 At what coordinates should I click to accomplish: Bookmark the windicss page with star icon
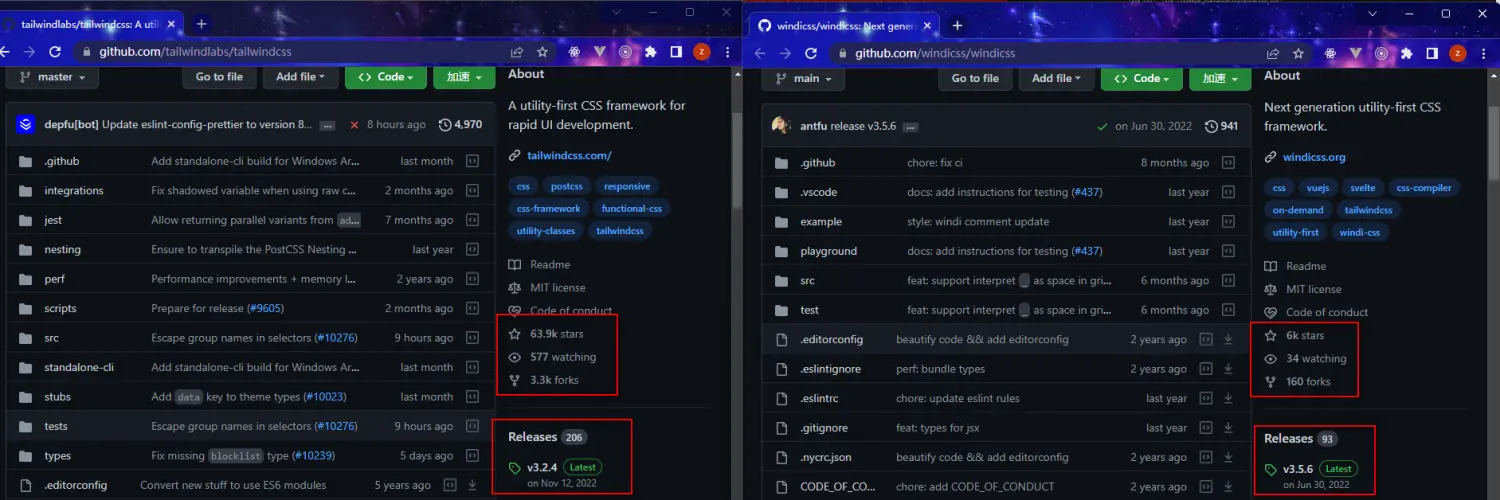(x=1297, y=53)
